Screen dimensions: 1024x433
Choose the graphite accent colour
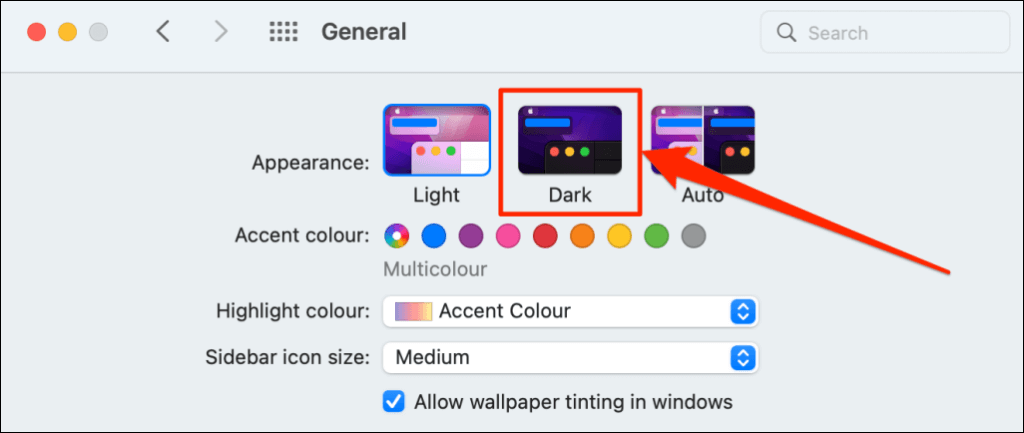693,236
